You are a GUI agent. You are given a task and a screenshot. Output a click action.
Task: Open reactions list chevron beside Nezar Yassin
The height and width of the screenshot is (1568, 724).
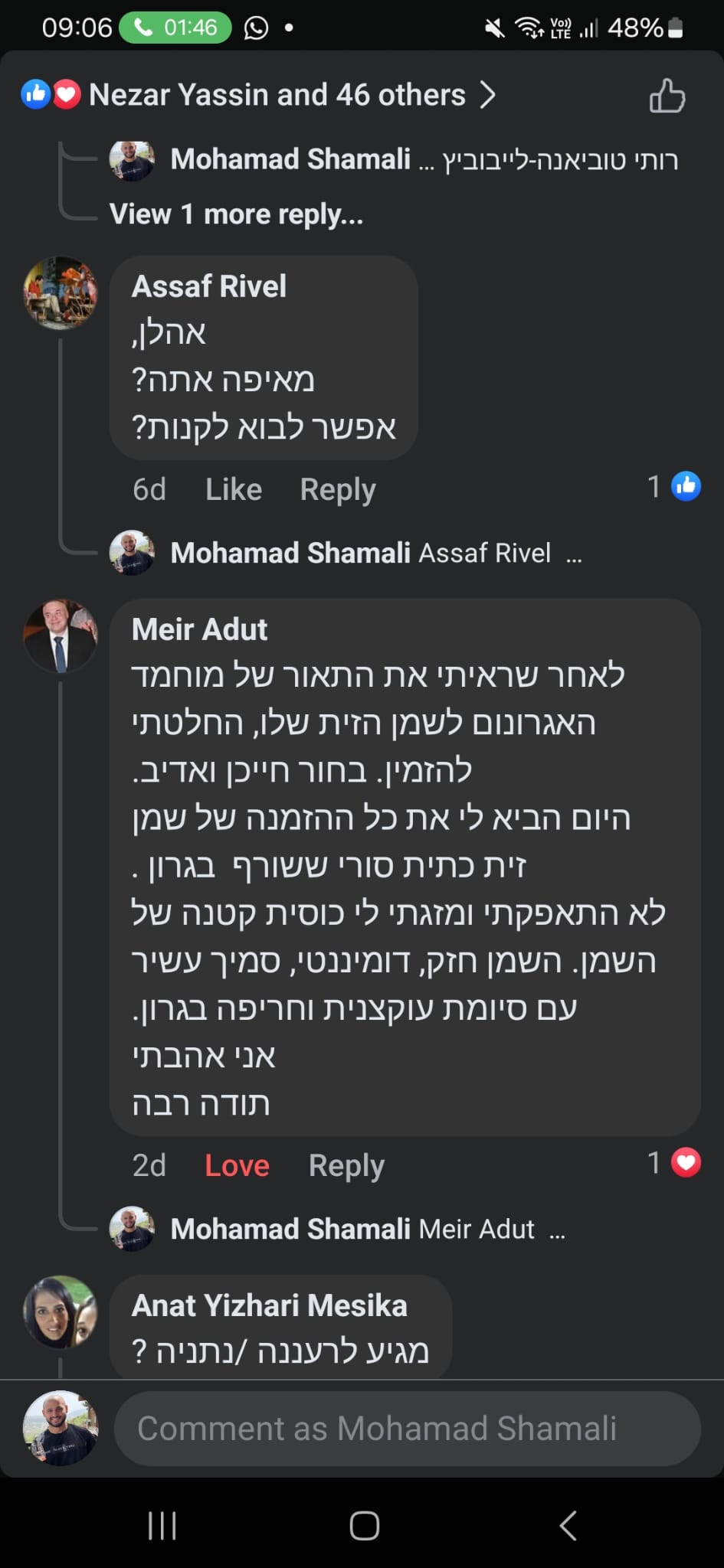point(488,95)
